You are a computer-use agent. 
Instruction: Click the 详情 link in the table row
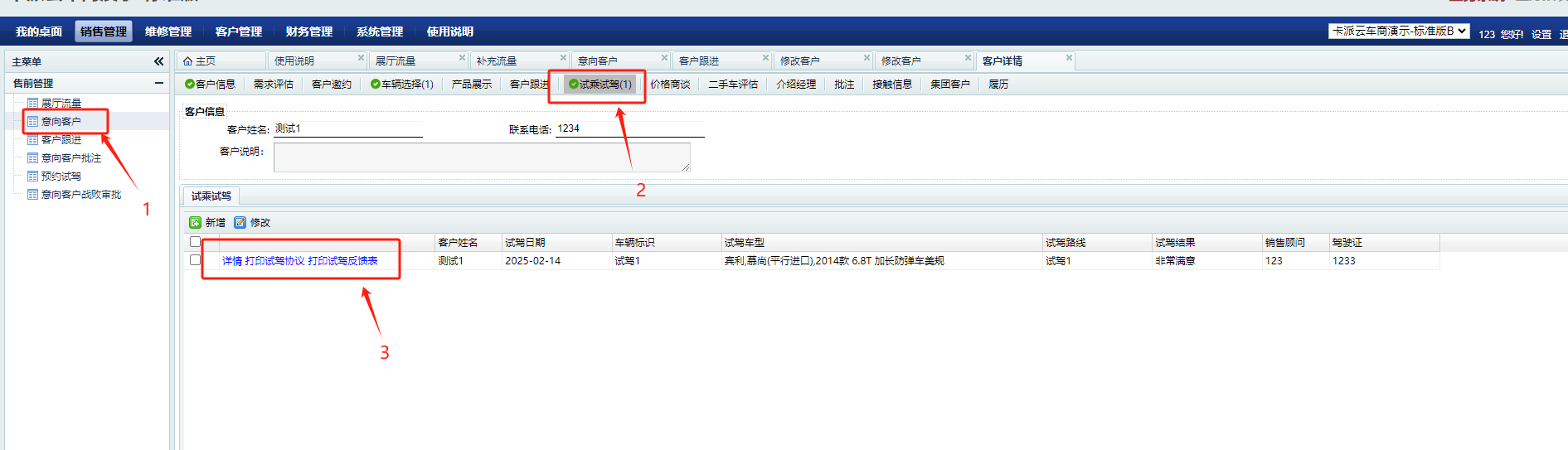[231, 261]
